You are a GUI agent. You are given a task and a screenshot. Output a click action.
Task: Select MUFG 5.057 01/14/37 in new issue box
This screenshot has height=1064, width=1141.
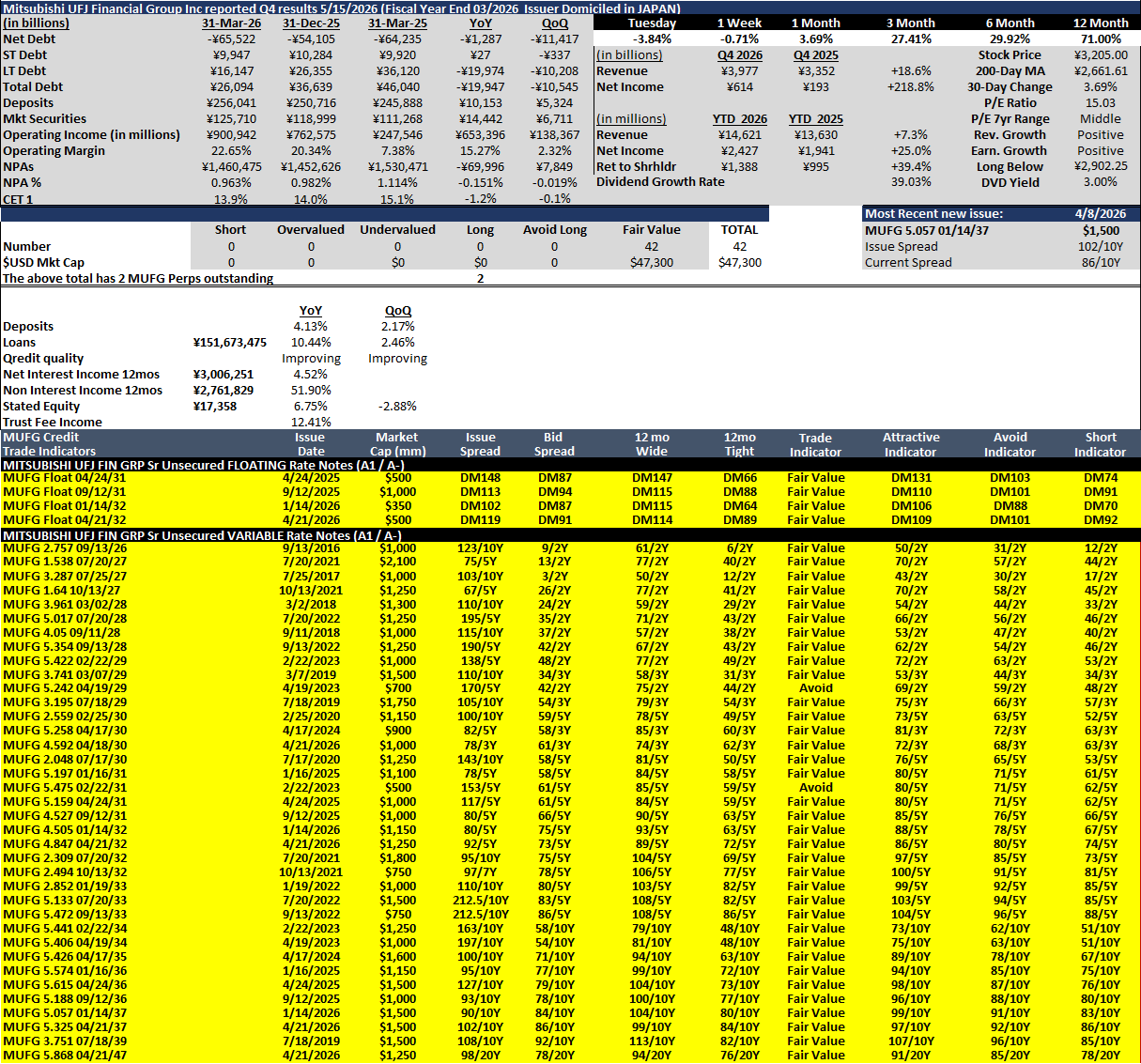click(x=926, y=230)
